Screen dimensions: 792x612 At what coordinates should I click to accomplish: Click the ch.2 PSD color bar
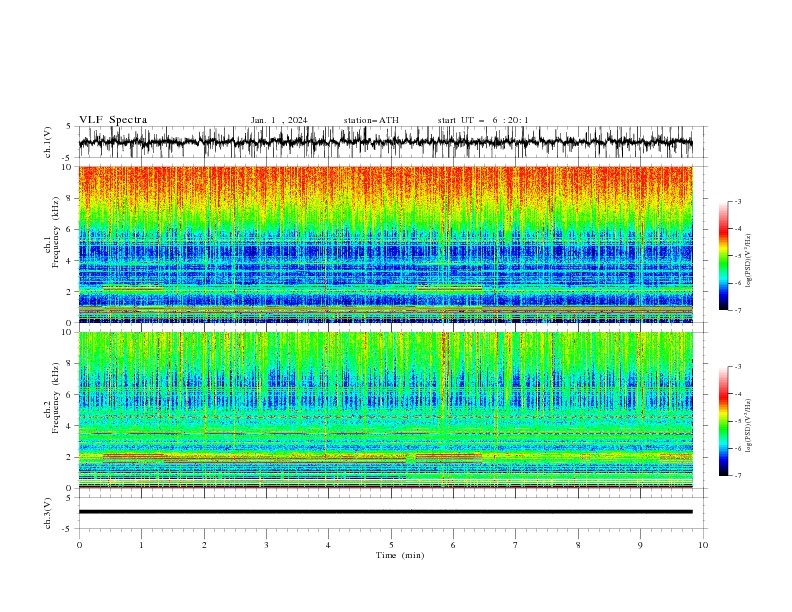[x=723, y=421]
